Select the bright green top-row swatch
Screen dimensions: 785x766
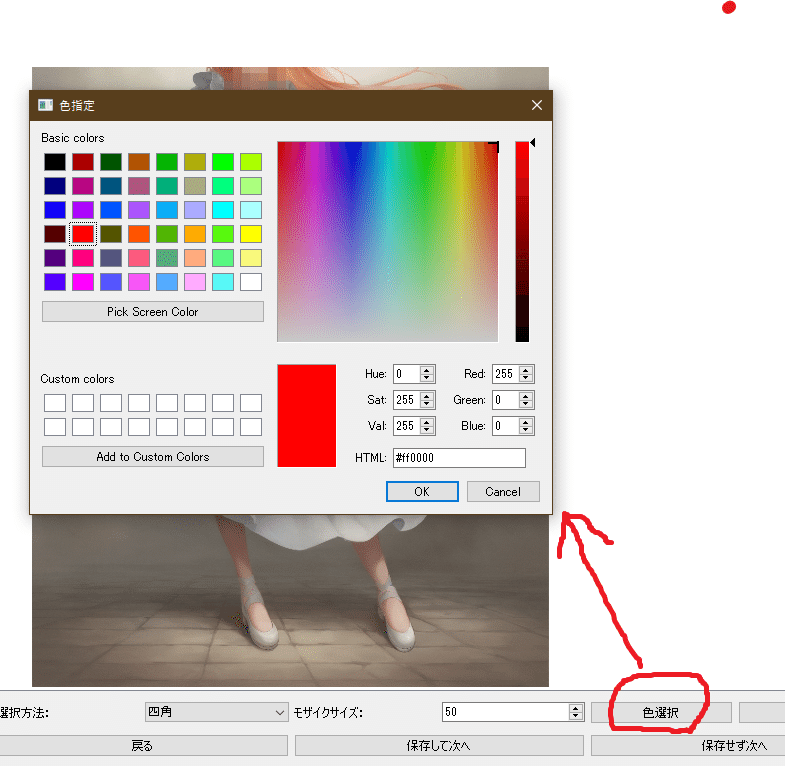[223, 162]
